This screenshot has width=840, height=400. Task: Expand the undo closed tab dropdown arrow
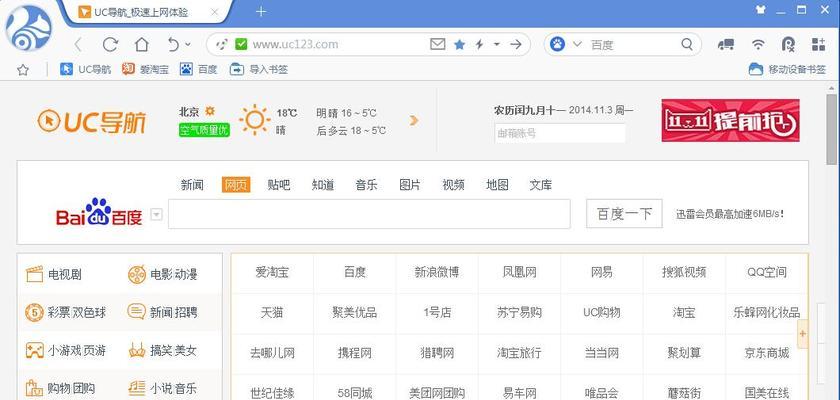pos(188,44)
